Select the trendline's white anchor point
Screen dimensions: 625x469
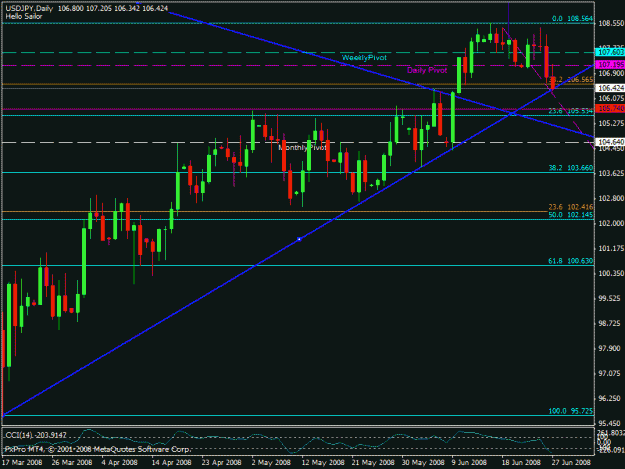pyautogui.click(x=299, y=239)
